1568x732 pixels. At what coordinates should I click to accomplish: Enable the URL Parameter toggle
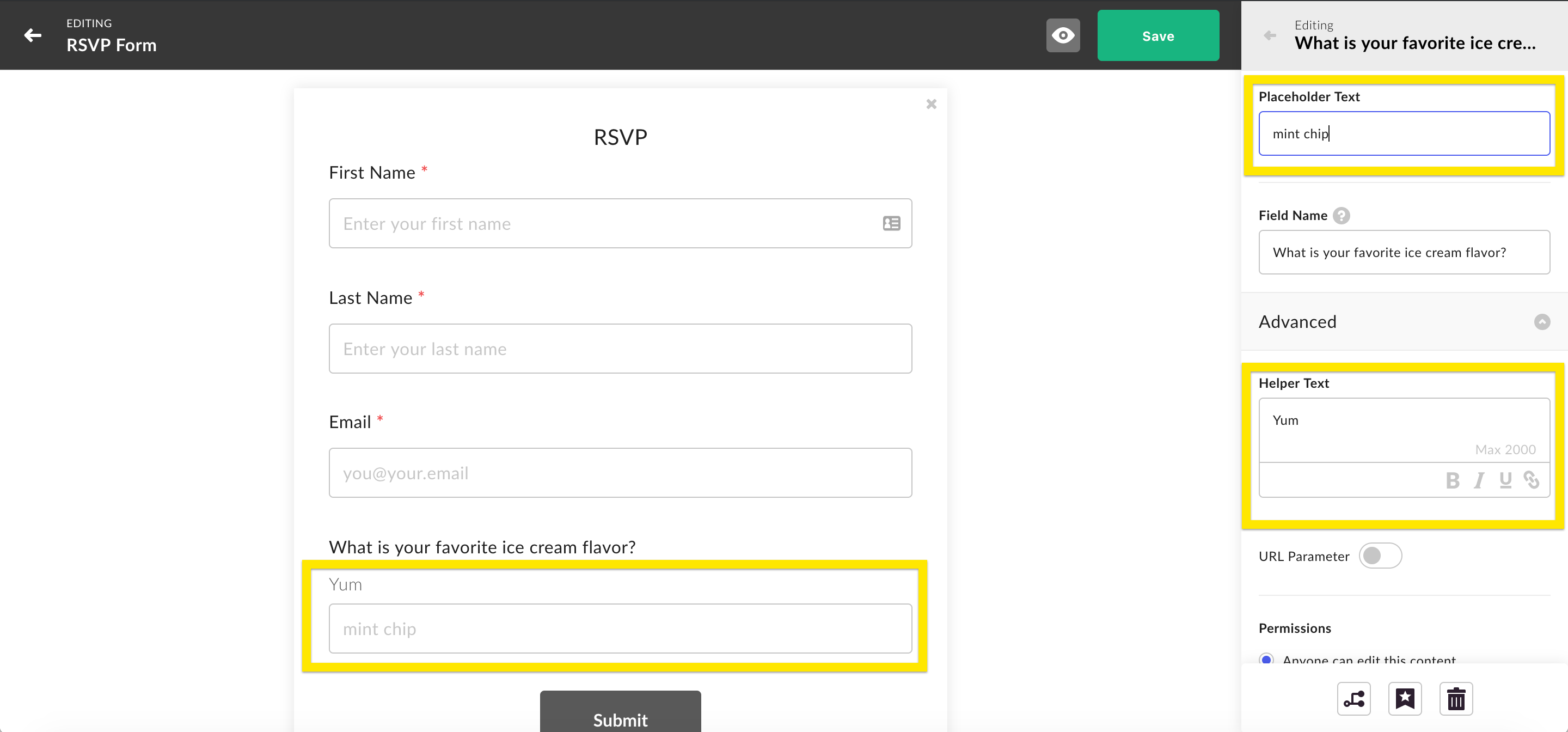coord(1380,556)
